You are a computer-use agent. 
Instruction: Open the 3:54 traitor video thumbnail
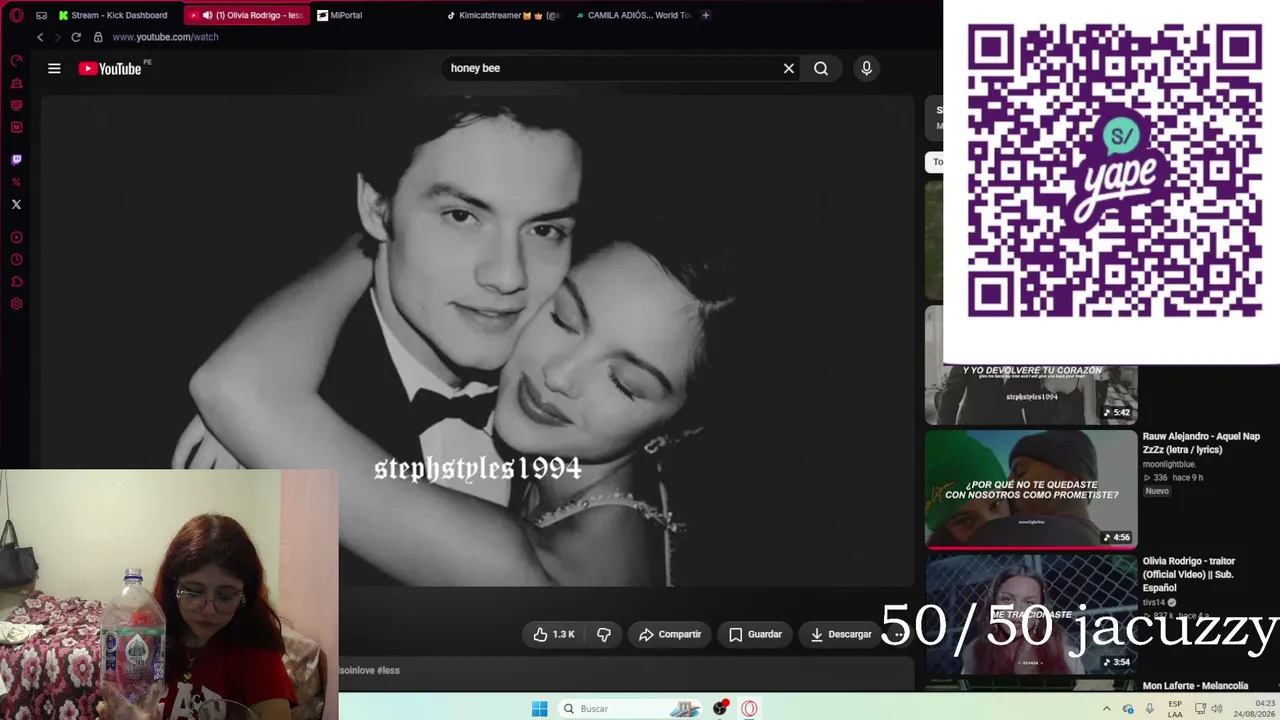1031,614
